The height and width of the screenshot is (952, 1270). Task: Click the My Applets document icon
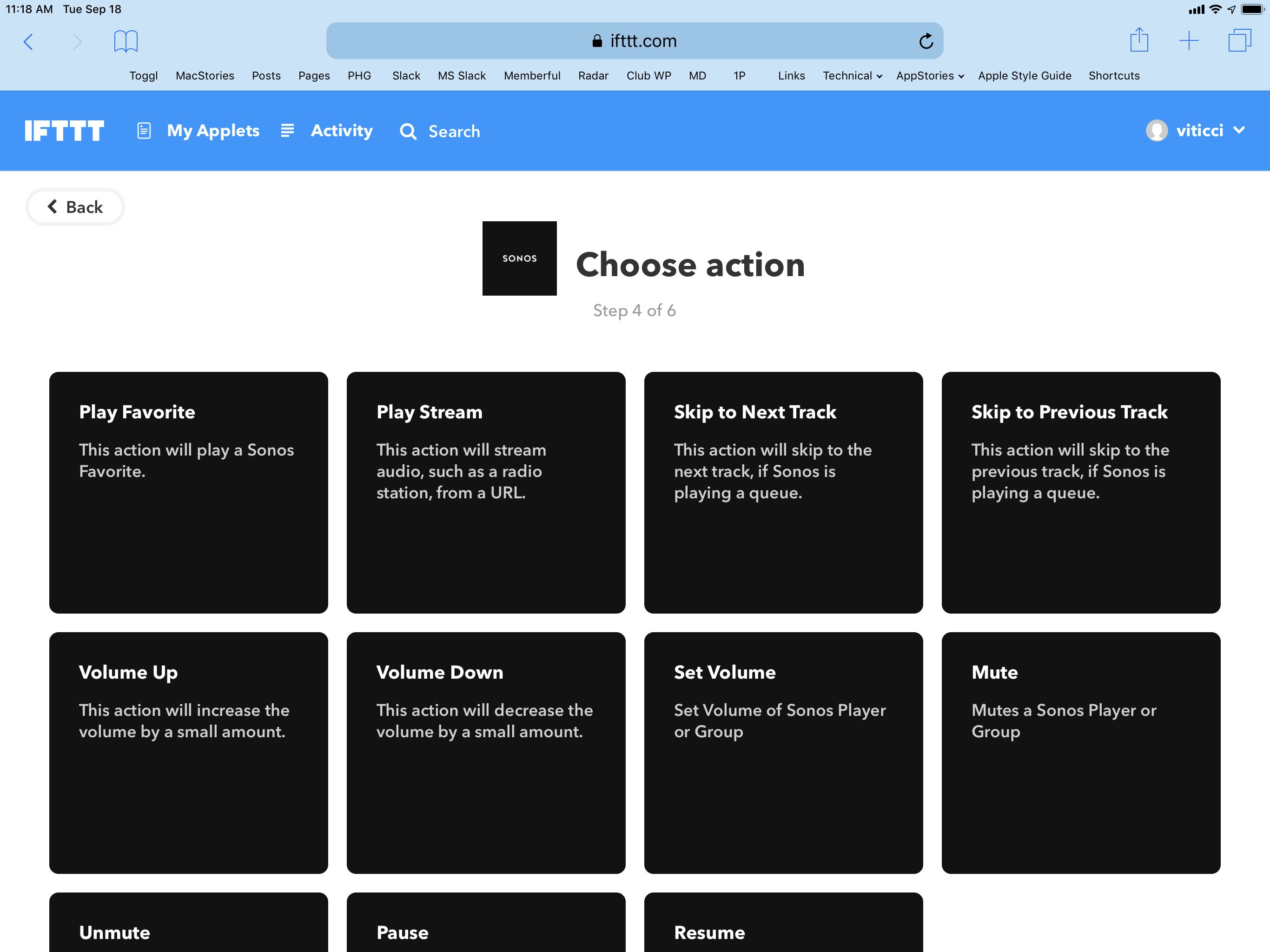[144, 131]
